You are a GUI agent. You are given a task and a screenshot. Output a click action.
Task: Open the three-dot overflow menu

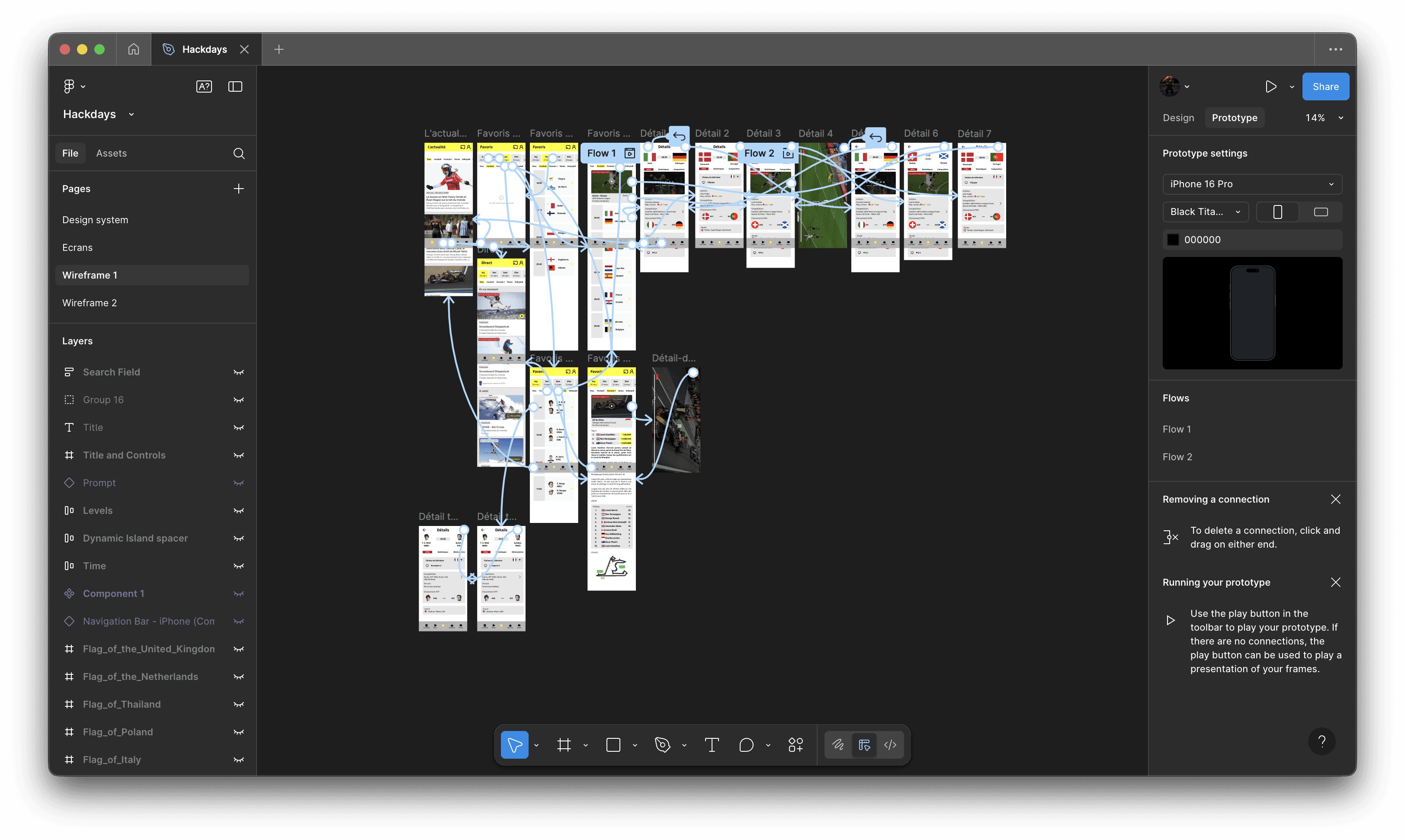(x=1335, y=49)
